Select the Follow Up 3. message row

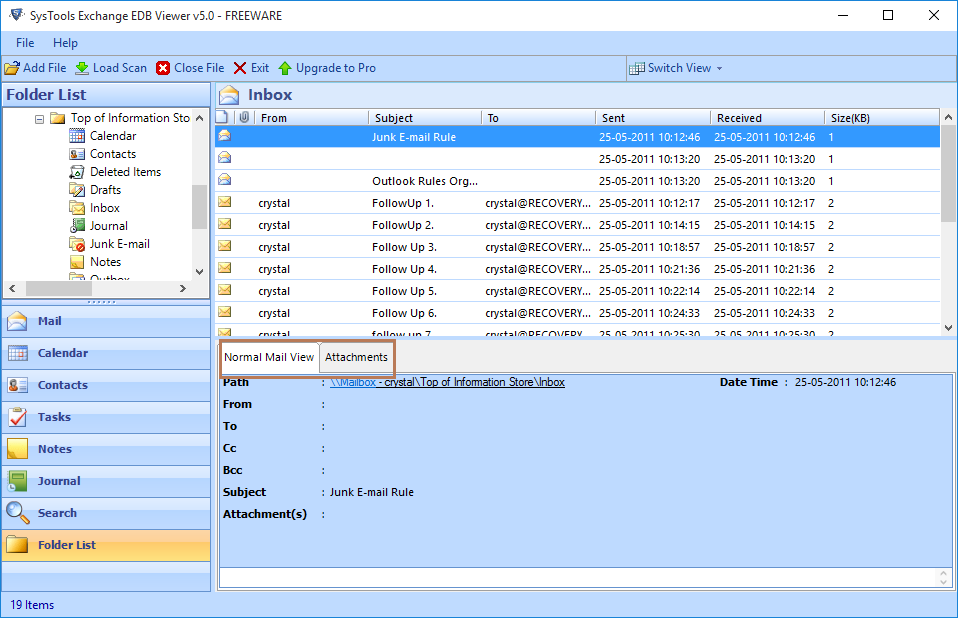(577, 247)
